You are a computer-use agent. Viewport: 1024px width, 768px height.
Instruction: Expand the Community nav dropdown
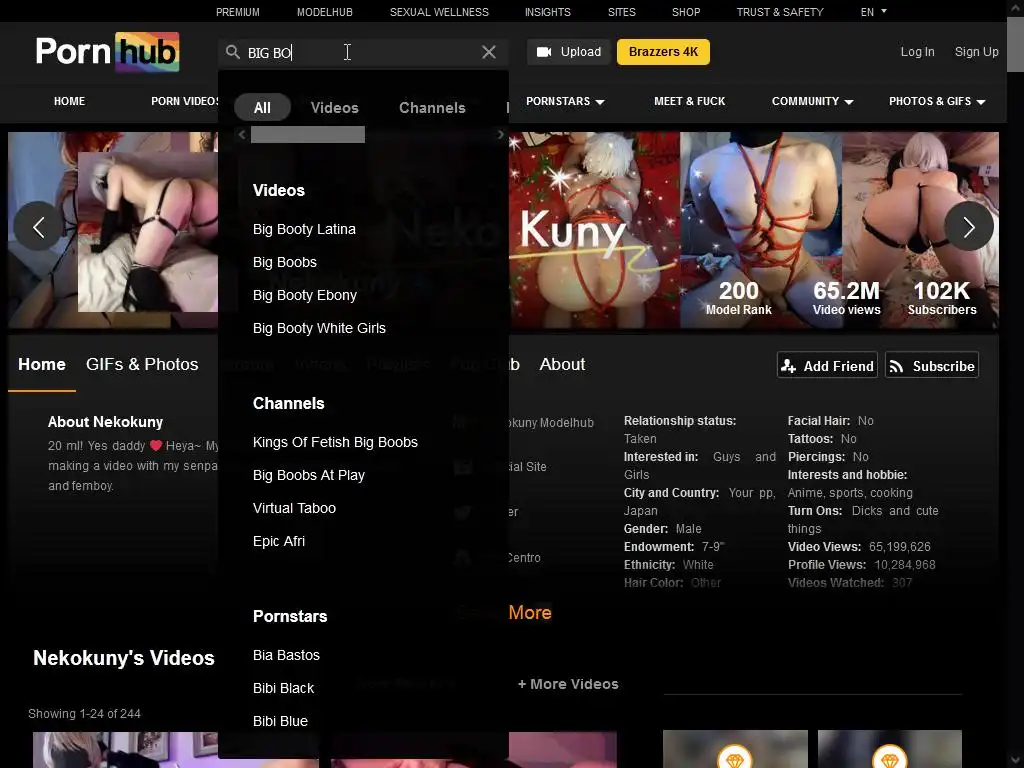point(812,101)
